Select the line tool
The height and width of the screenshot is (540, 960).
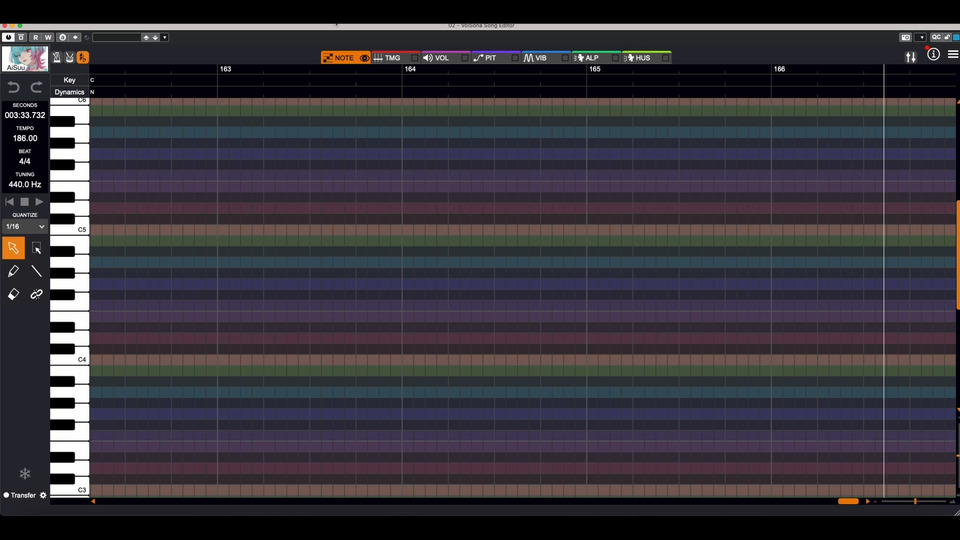37,271
